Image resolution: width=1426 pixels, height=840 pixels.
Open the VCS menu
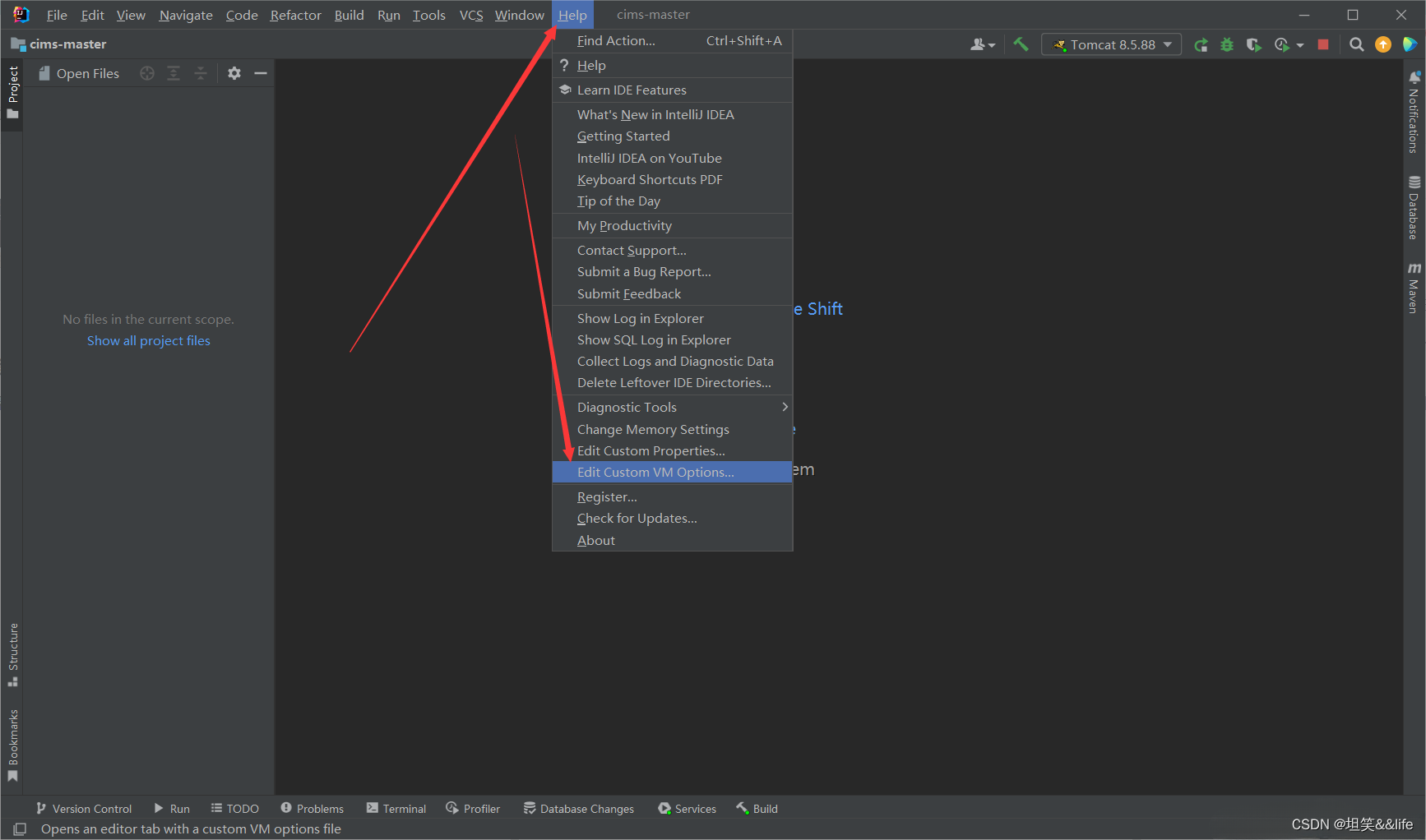click(x=471, y=15)
